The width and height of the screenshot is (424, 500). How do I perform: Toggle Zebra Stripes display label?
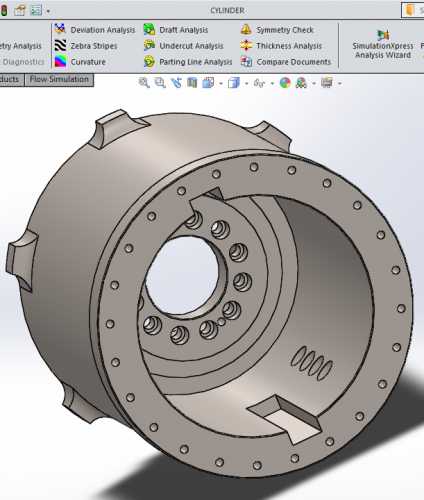(x=94, y=46)
